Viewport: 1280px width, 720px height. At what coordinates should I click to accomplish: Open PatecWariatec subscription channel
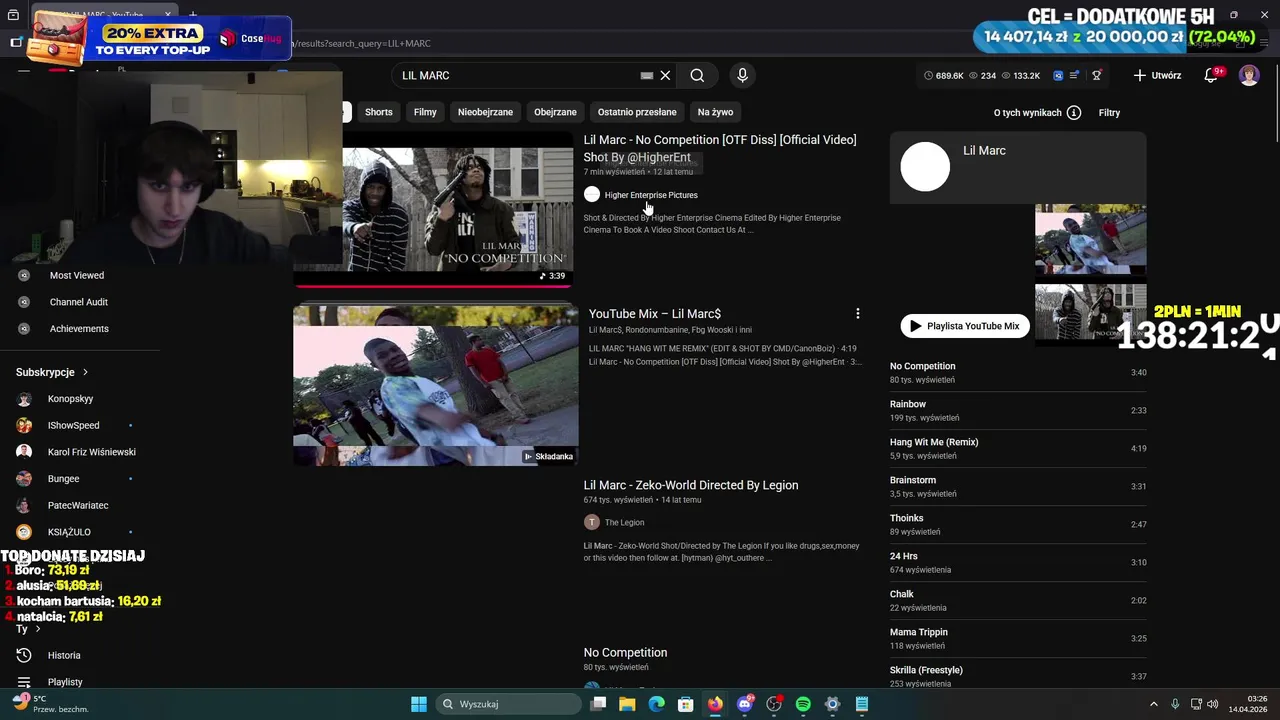point(78,505)
